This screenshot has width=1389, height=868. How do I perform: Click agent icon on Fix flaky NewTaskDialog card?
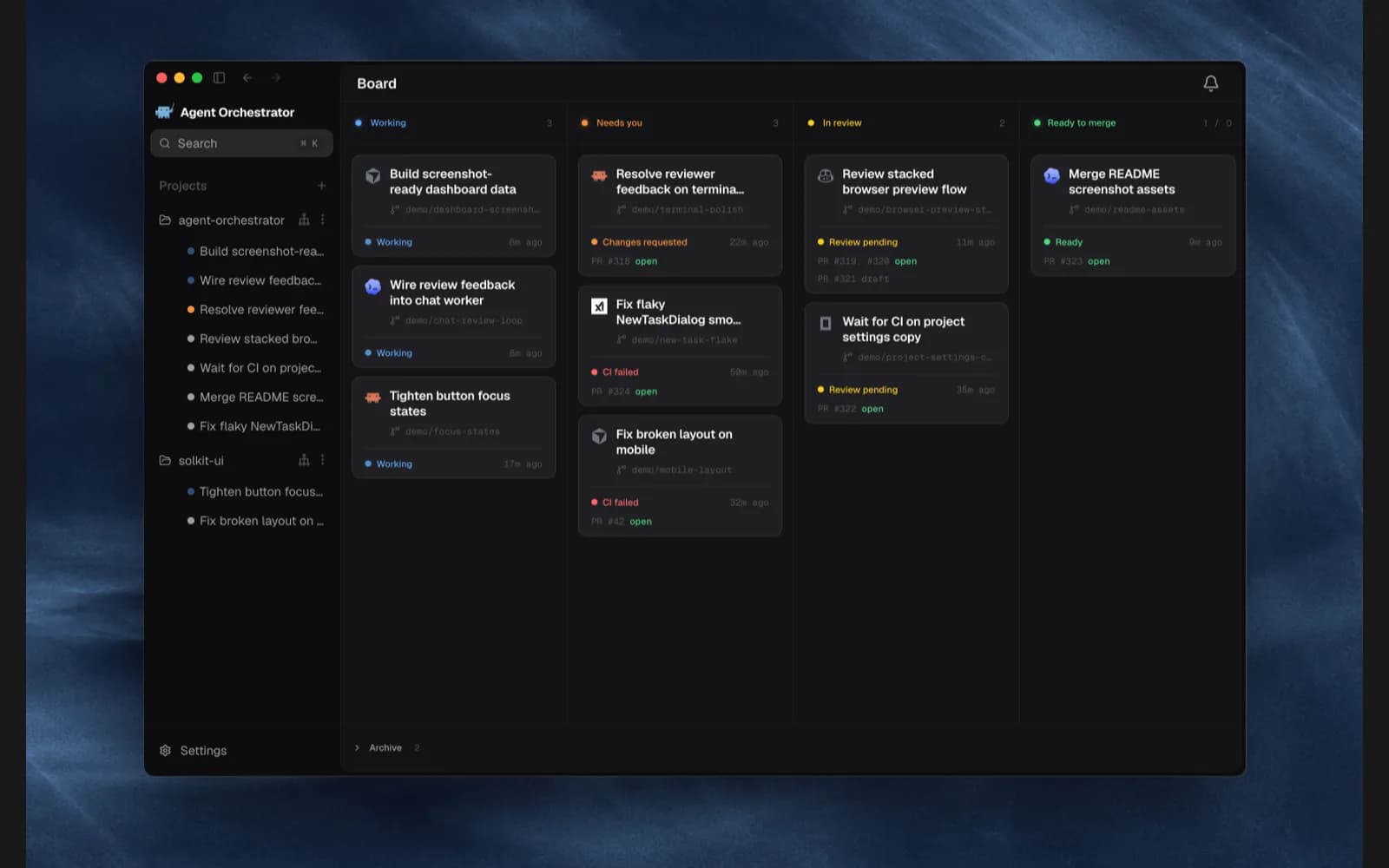coord(599,306)
